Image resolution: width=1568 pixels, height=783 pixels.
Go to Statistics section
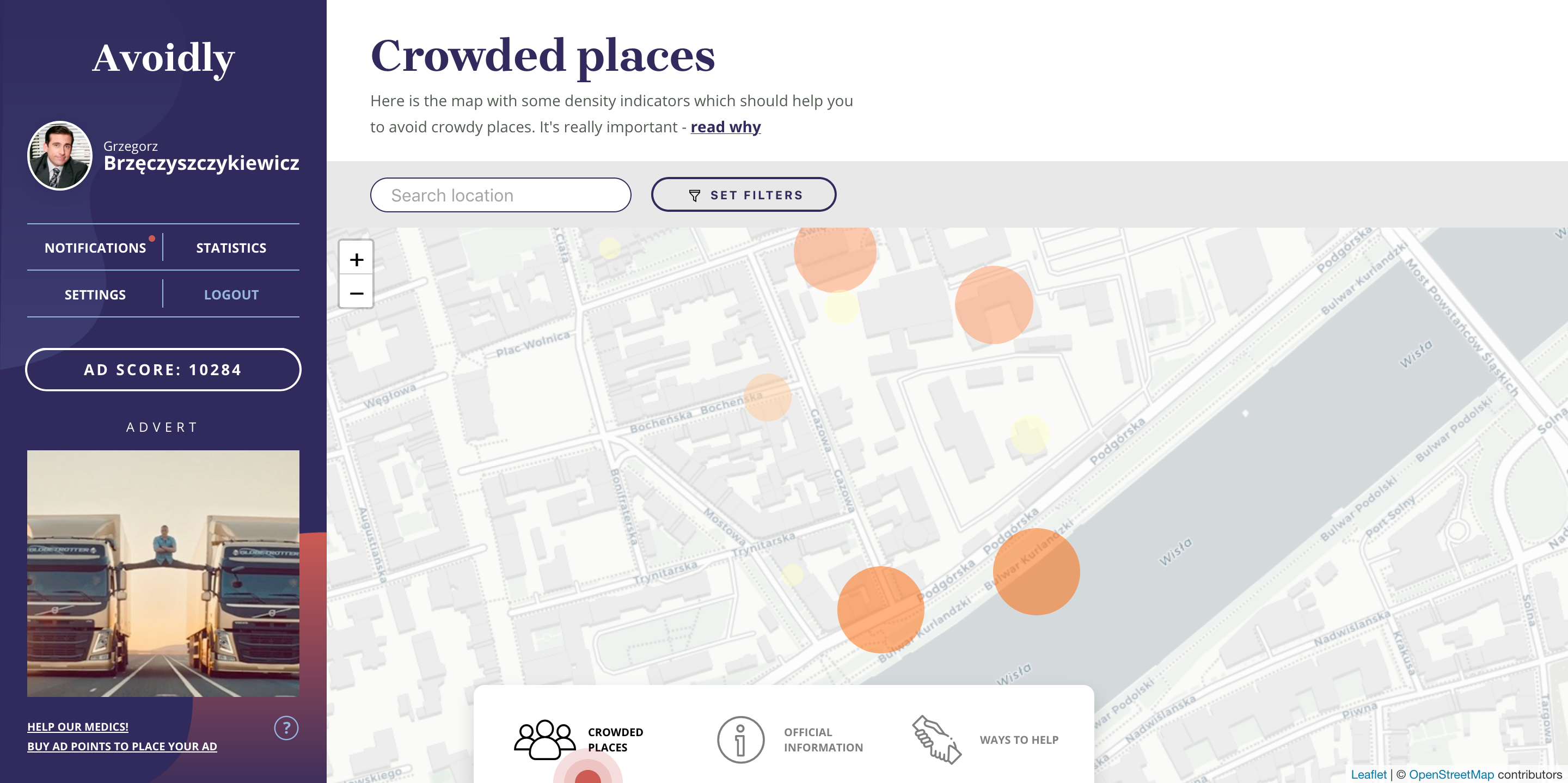point(231,248)
